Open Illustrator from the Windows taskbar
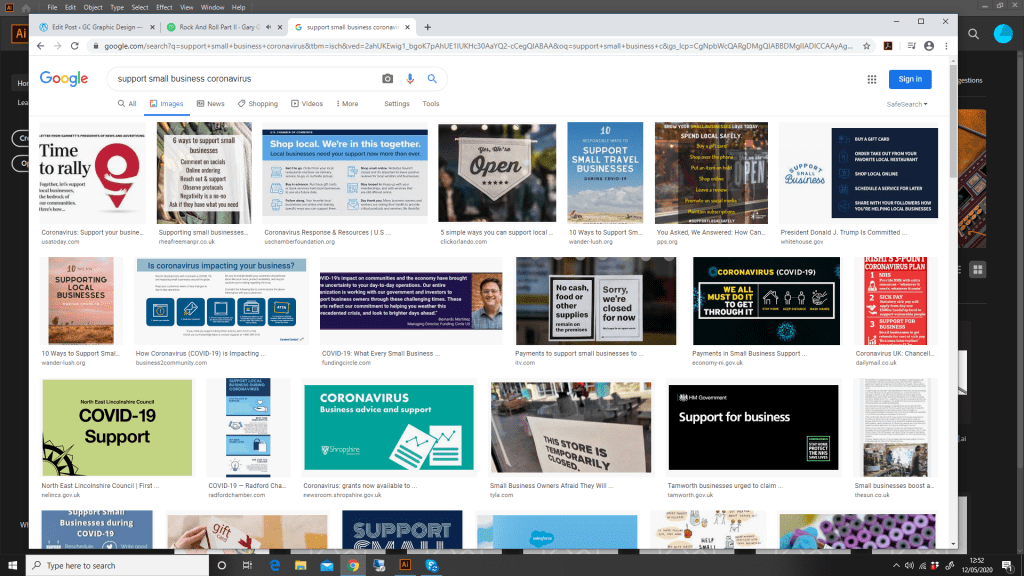This screenshot has height=576, width=1024. point(406,565)
